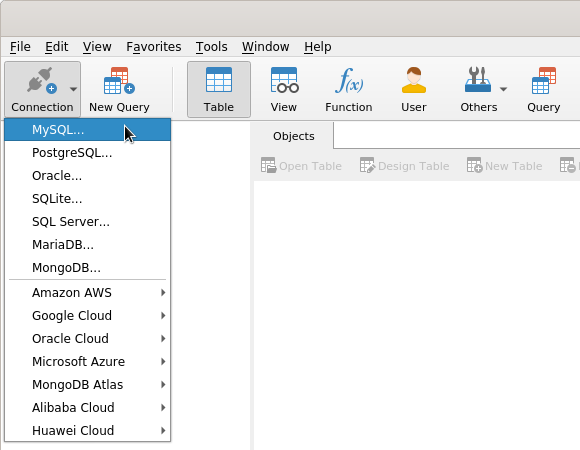Click the New Table button
Viewport: 580px width, 450px height.
[x=505, y=166]
